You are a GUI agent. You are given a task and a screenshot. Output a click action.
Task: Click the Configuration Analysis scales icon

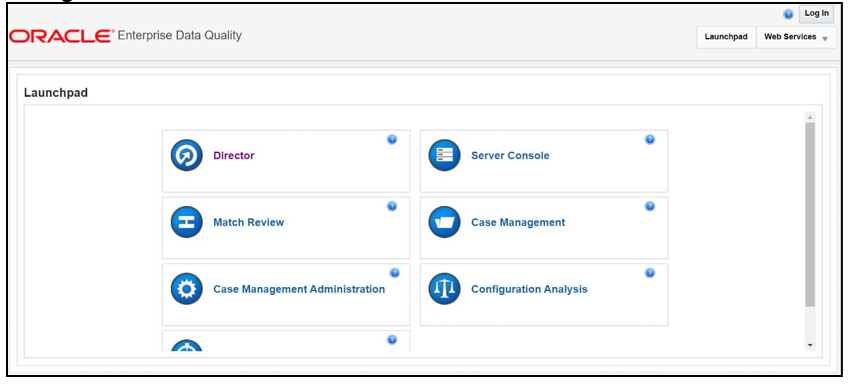pyautogui.click(x=444, y=289)
